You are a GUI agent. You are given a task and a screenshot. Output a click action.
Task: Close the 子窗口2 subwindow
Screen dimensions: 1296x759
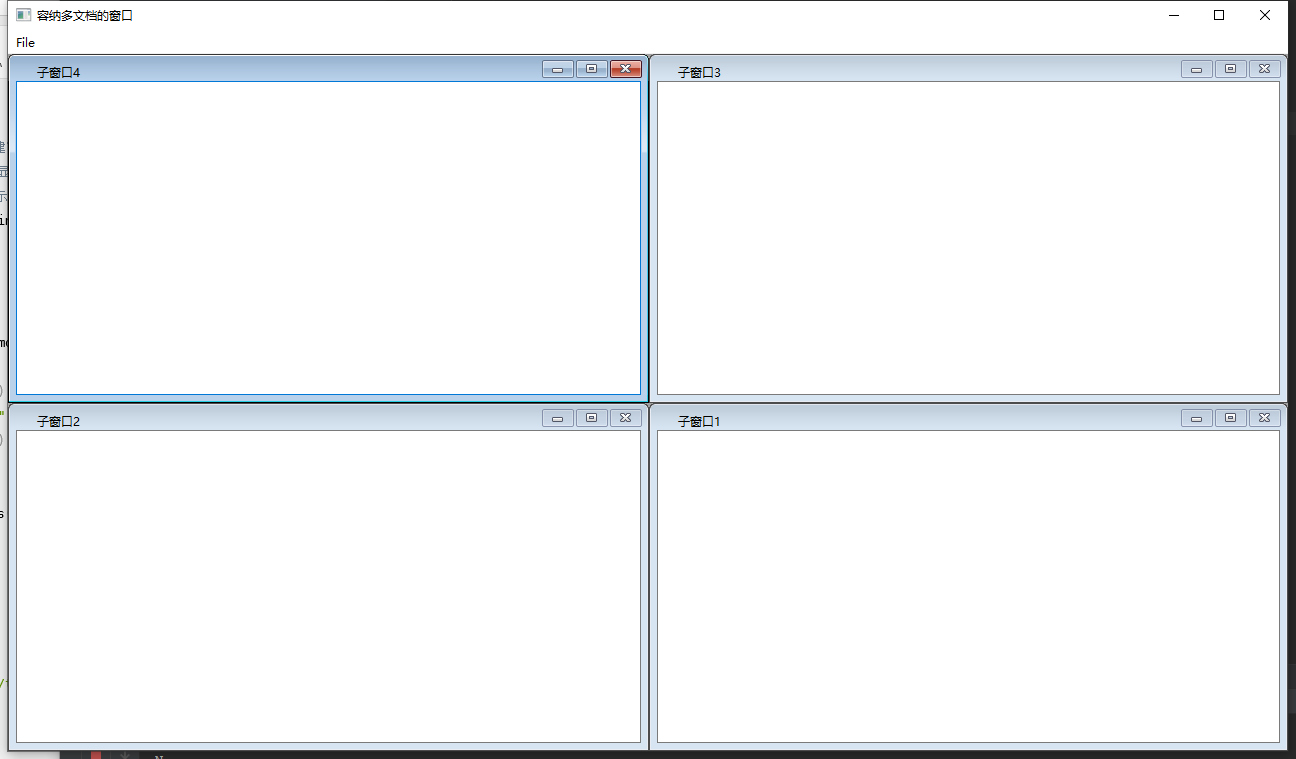(626, 418)
